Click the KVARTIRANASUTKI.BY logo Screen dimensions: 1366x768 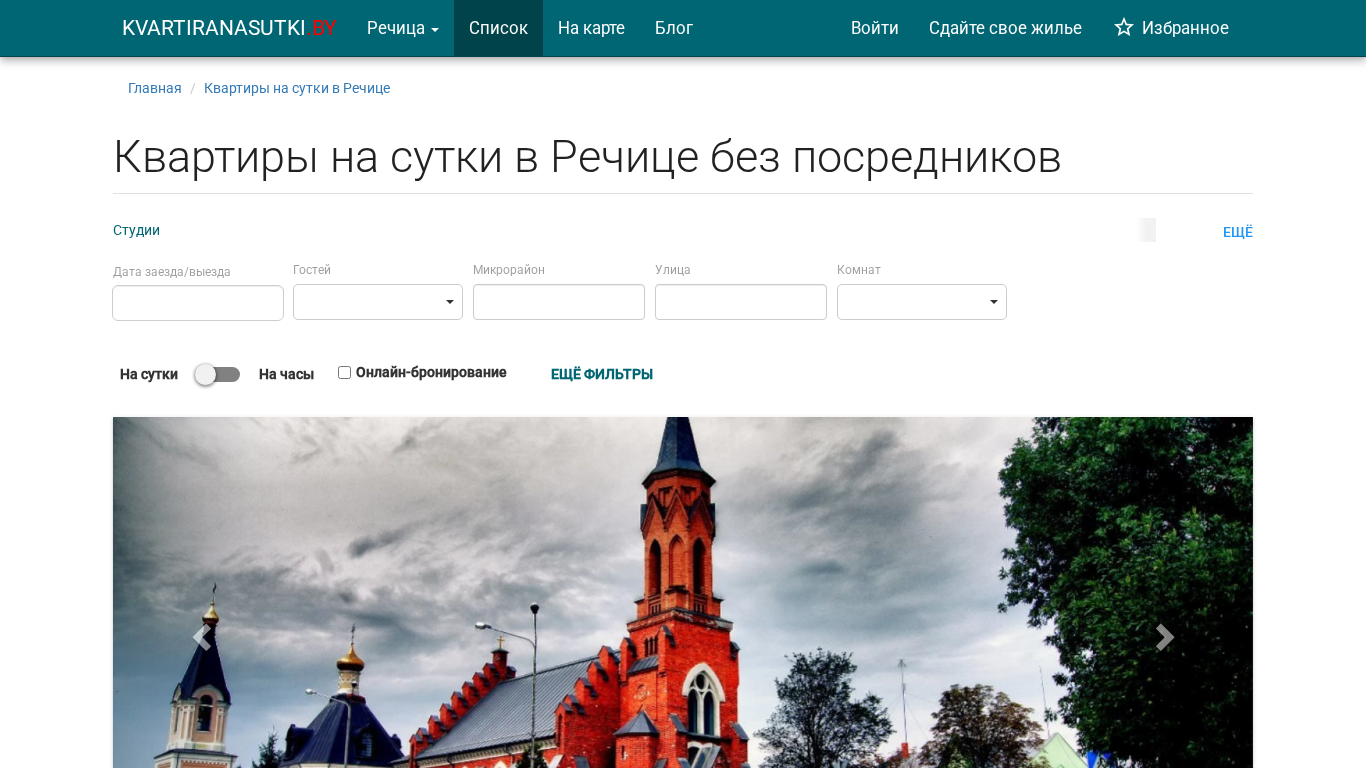(229, 28)
